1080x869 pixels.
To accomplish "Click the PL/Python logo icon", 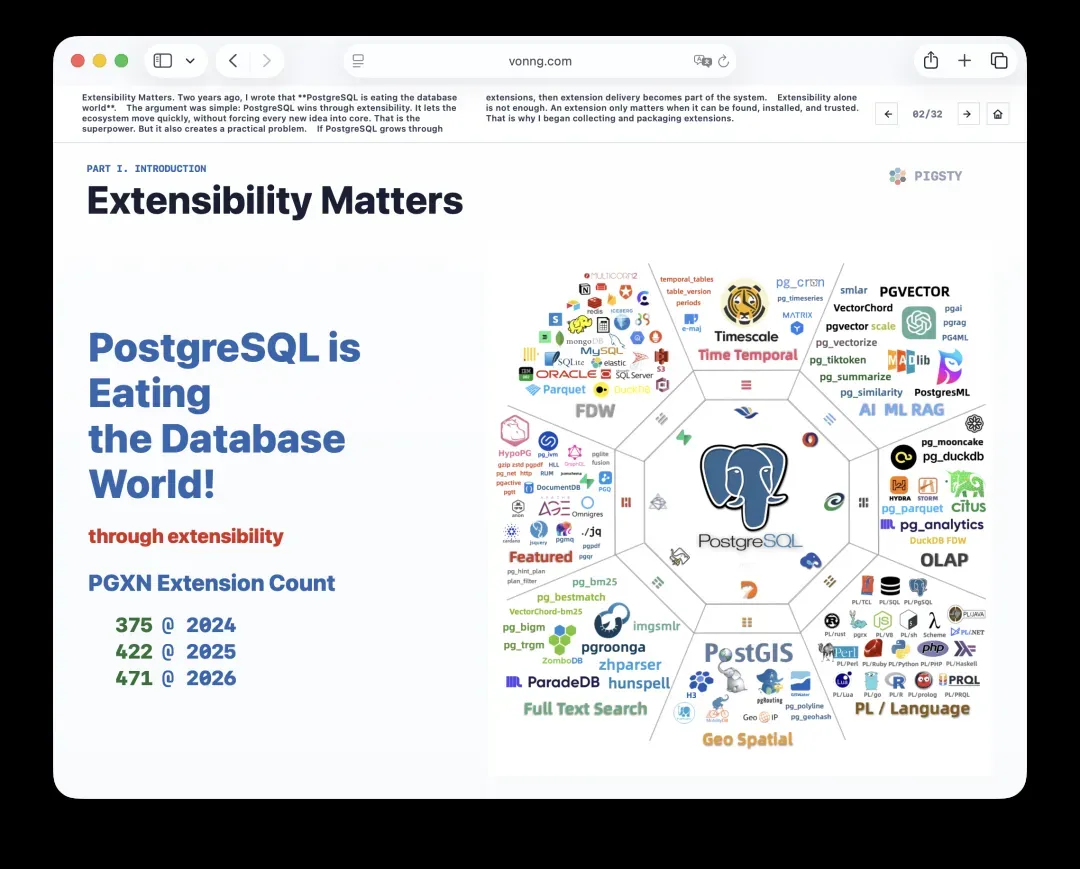I will (x=900, y=649).
